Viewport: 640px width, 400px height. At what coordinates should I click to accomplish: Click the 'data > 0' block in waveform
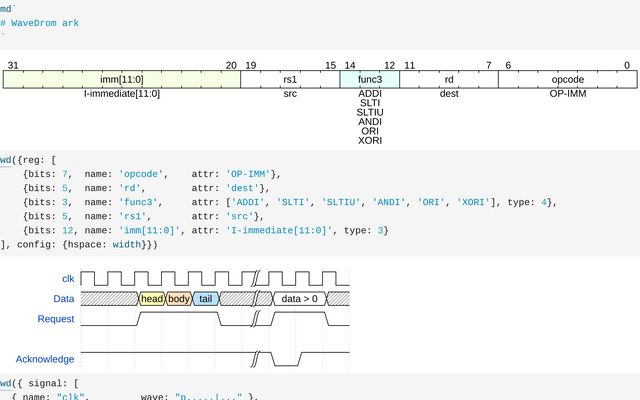point(300,299)
